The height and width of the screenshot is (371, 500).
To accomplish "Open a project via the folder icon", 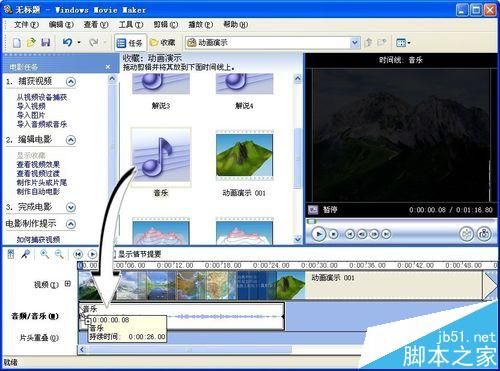I will coord(31,42).
